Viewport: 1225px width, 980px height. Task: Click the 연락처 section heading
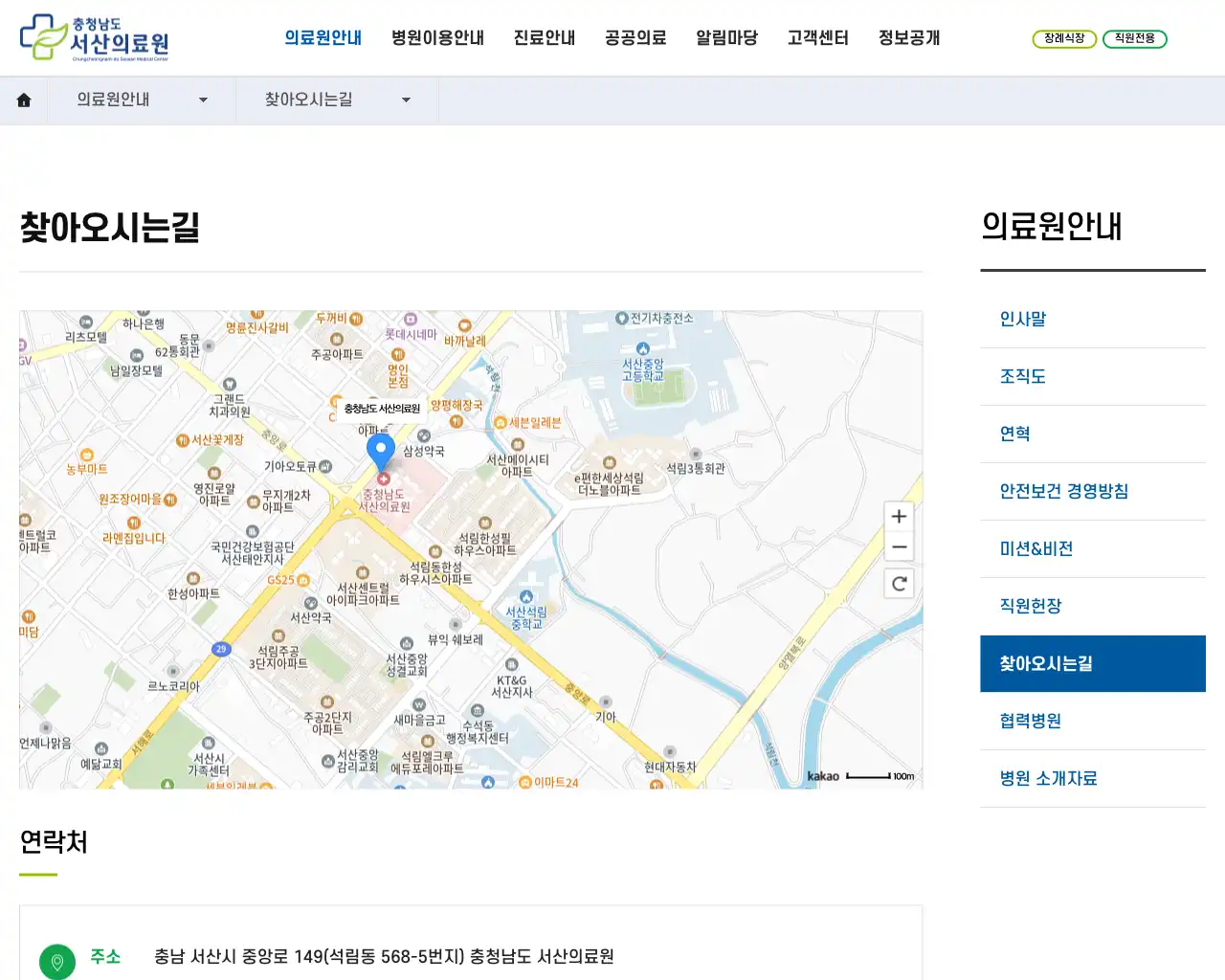pyautogui.click(x=54, y=842)
